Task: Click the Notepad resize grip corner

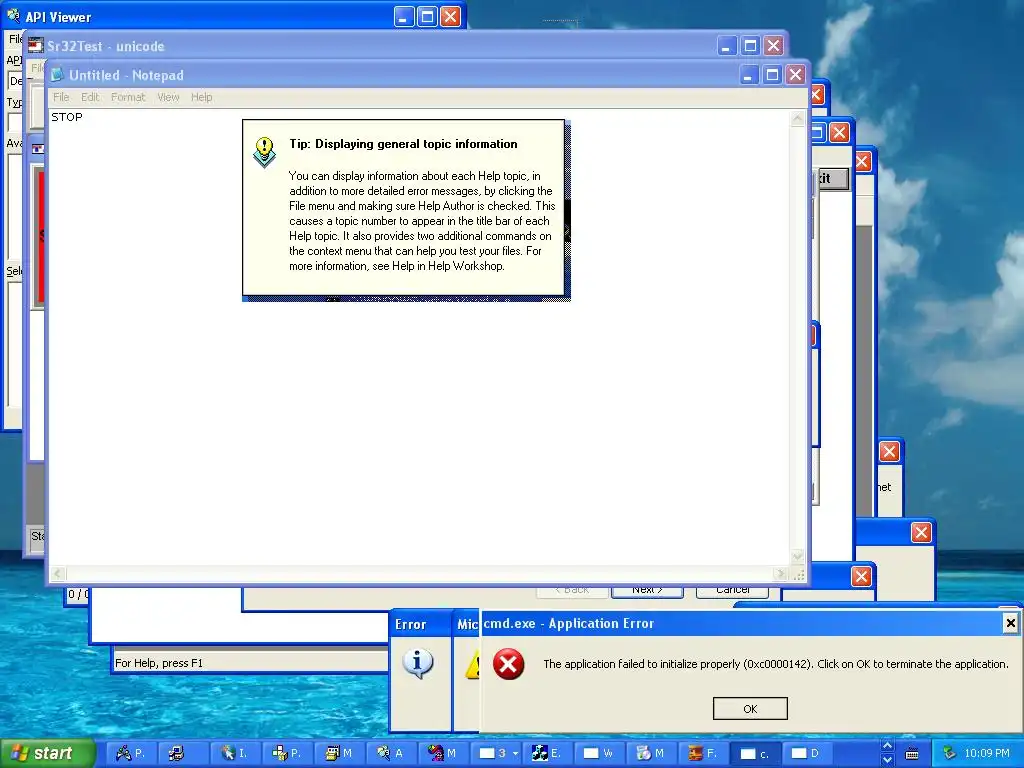Action: click(798, 575)
